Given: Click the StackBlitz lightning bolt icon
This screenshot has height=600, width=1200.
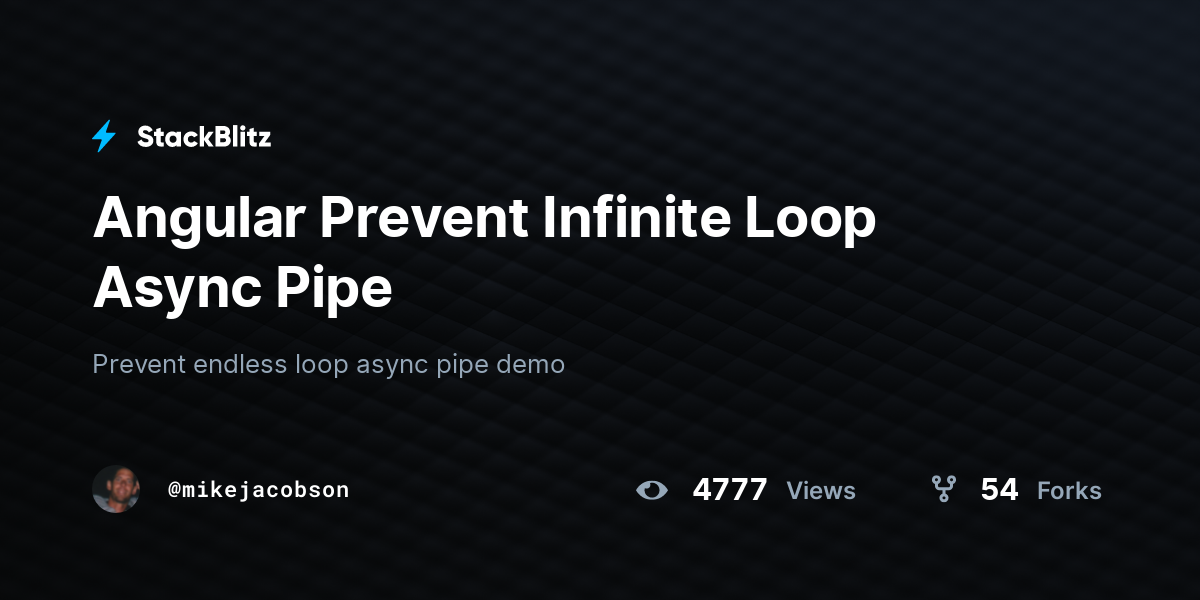Looking at the screenshot, I should (104, 137).
